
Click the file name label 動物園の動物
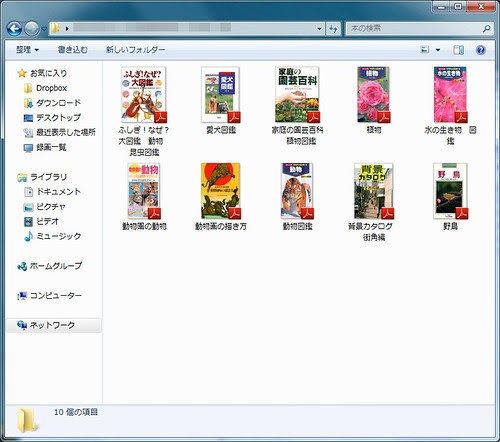[144, 226]
